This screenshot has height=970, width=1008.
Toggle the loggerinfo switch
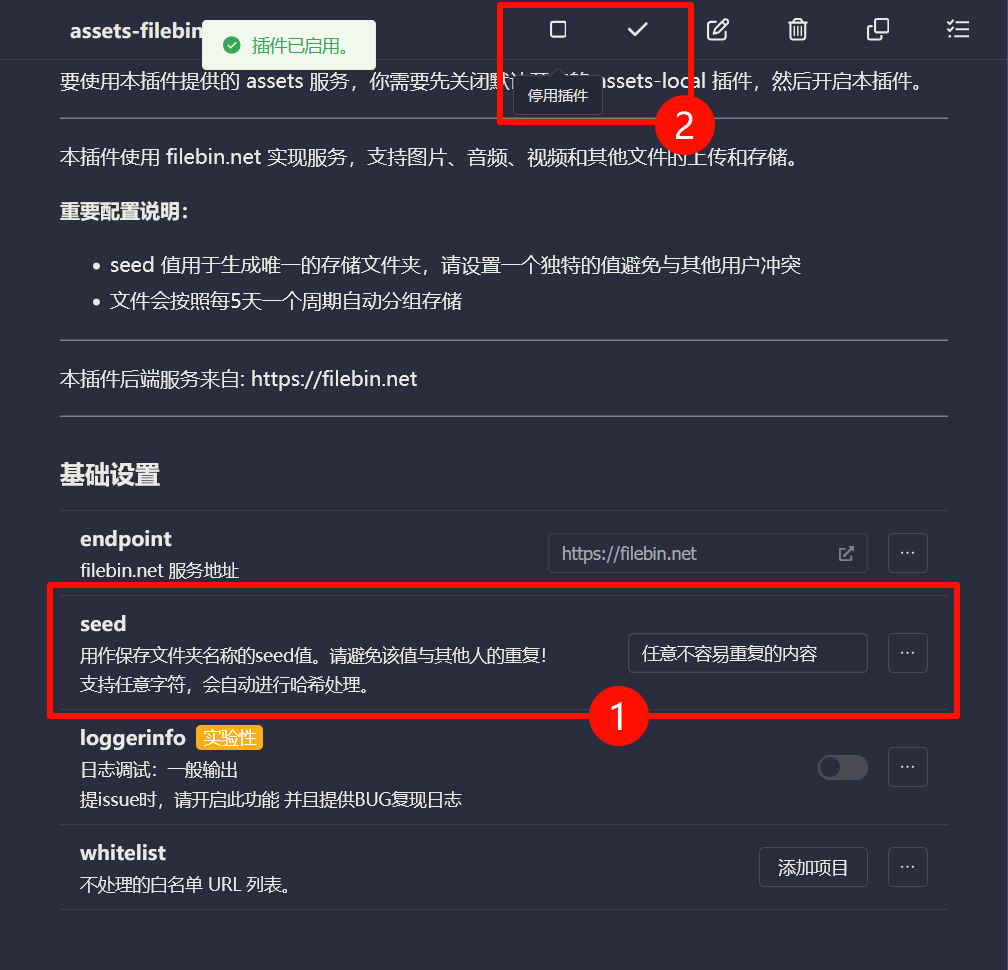tap(842, 768)
